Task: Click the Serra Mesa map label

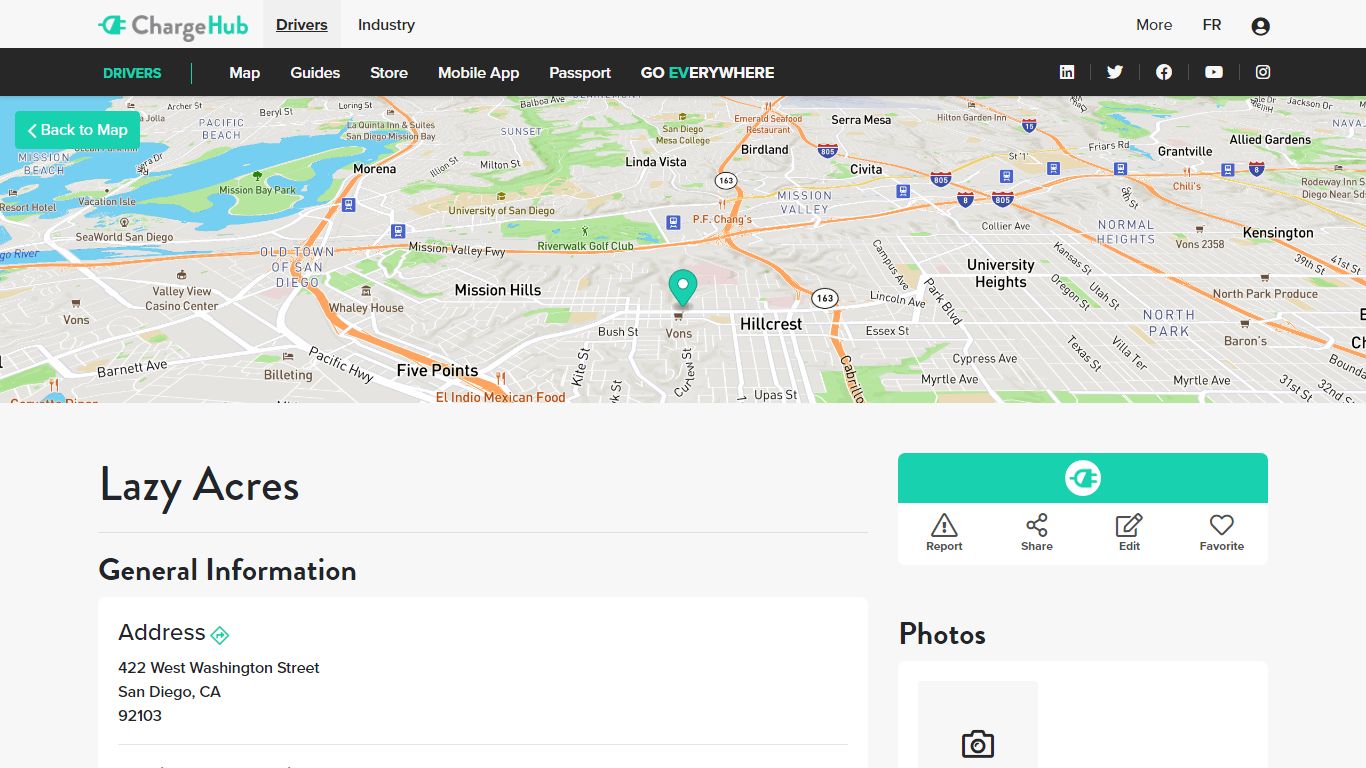Action: tap(861, 119)
